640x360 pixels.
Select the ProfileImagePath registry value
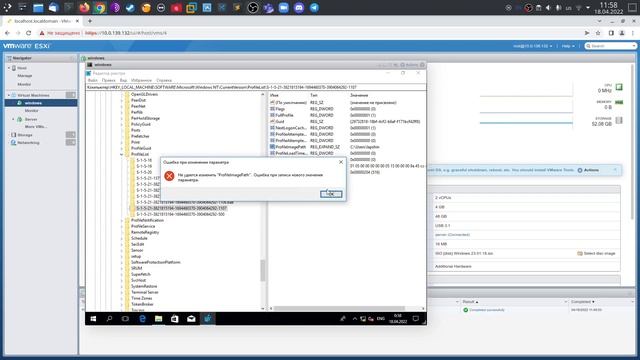coord(291,147)
